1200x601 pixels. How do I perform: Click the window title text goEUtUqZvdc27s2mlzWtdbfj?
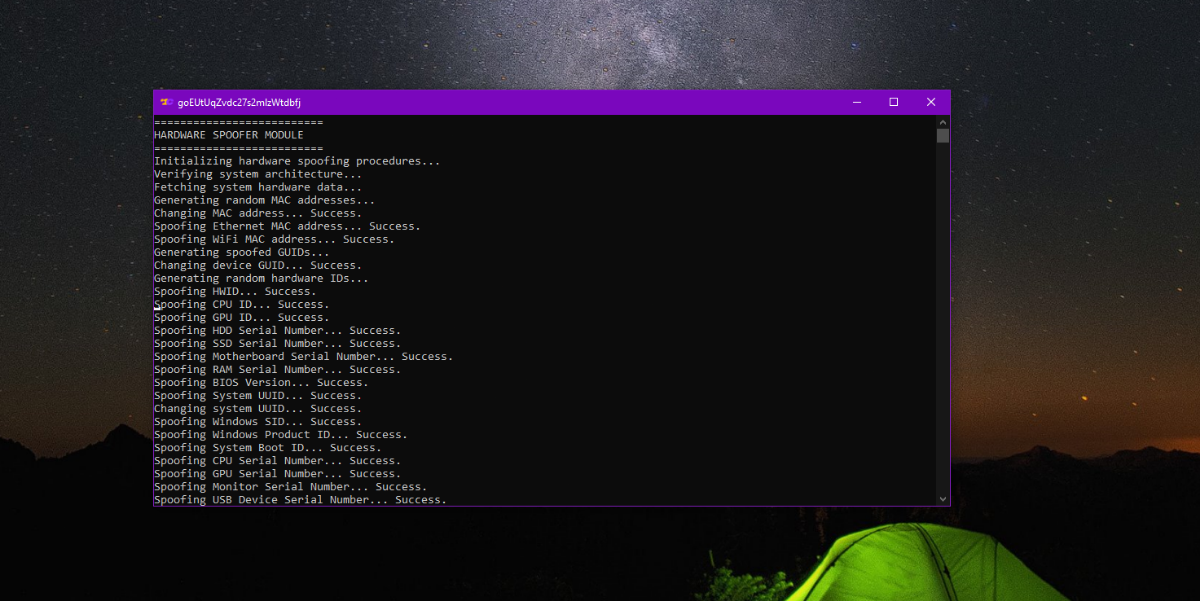pos(239,102)
